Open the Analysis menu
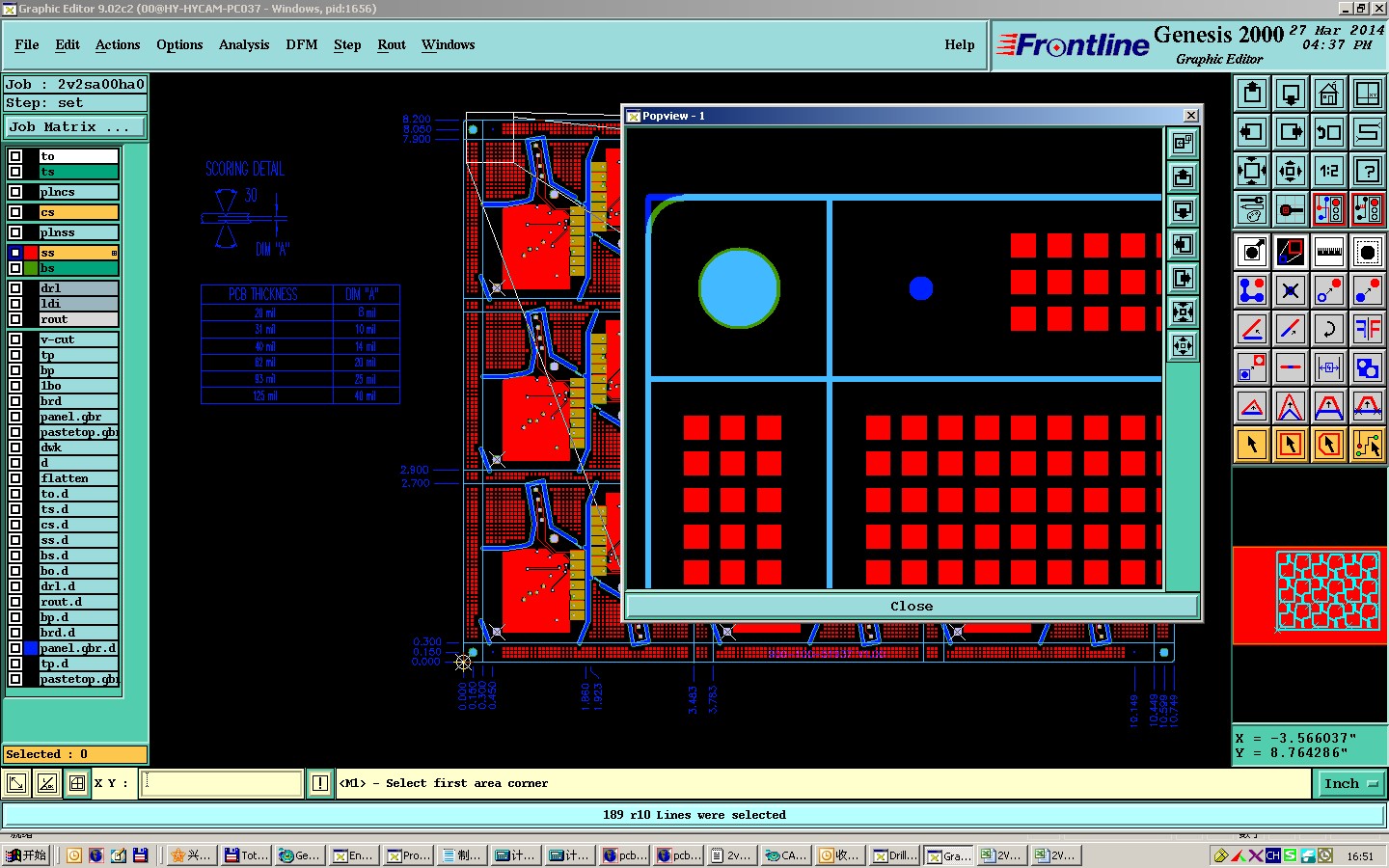 coord(244,44)
